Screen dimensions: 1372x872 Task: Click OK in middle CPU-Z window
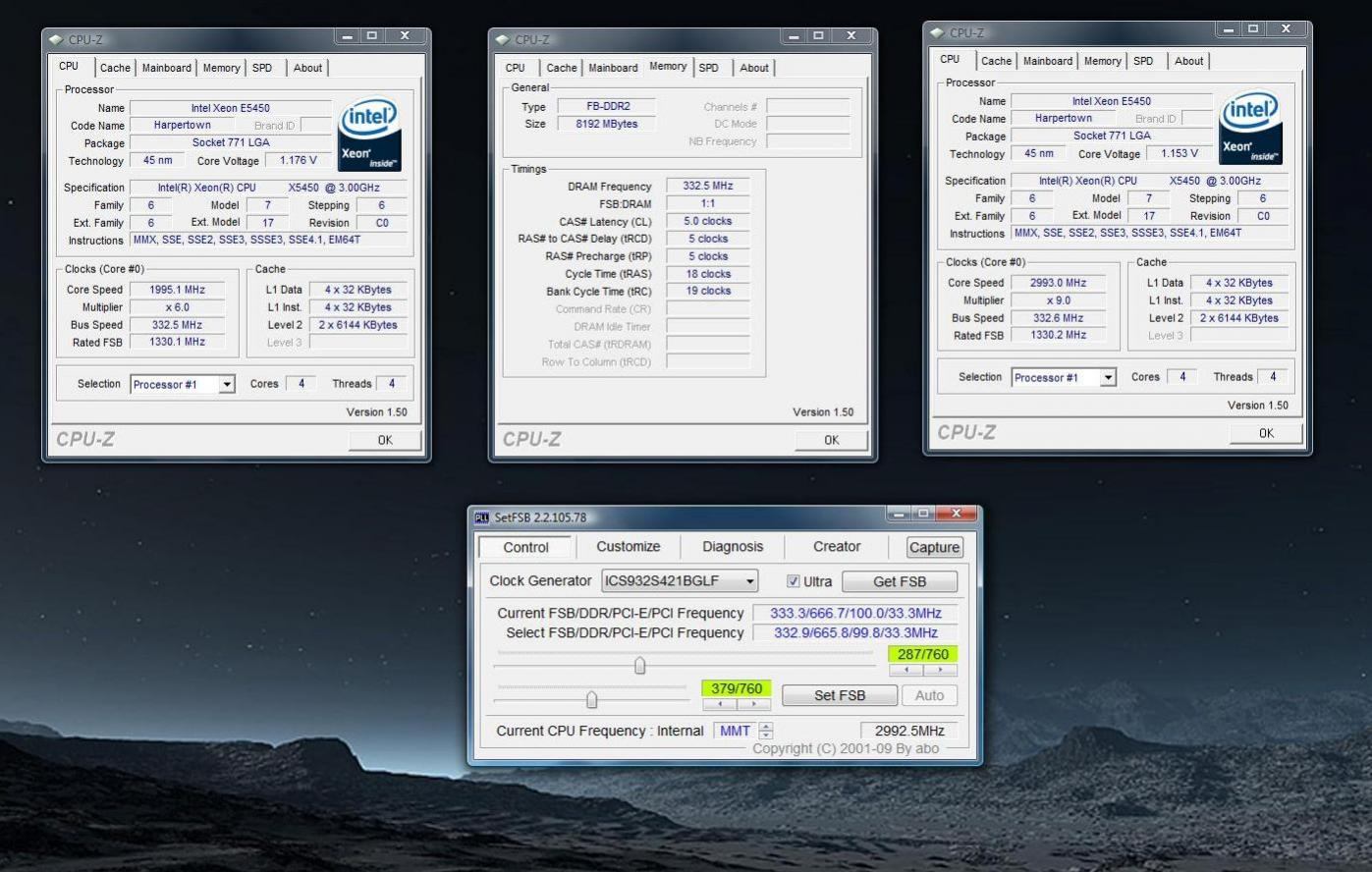[x=832, y=440]
